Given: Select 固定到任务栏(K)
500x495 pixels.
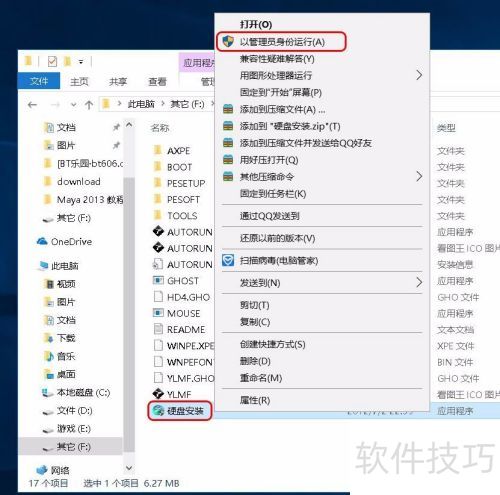Looking at the screenshot, I should [x=273, y=194].
